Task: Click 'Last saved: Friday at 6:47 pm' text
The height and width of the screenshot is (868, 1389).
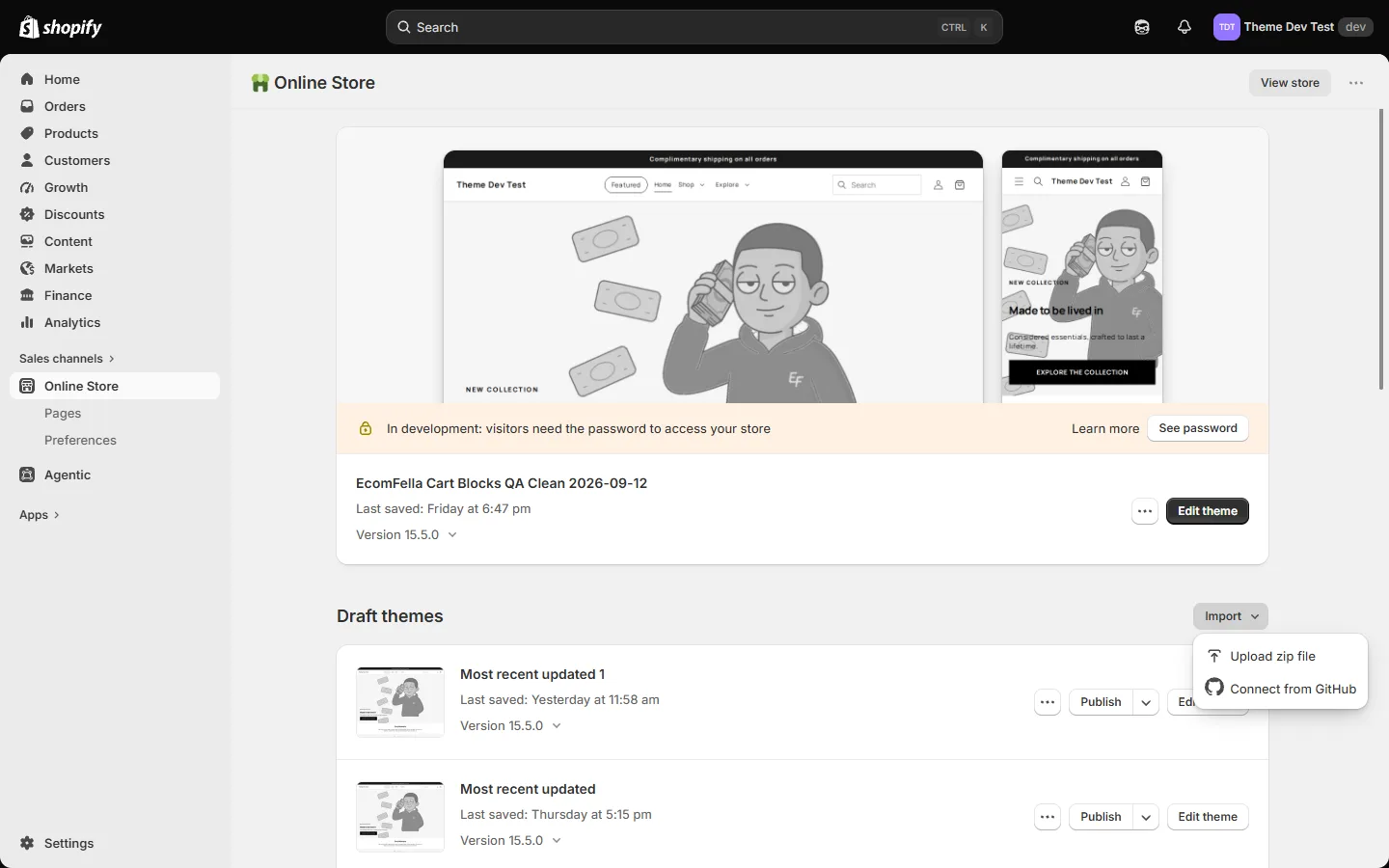Action: tap(444, 508)
